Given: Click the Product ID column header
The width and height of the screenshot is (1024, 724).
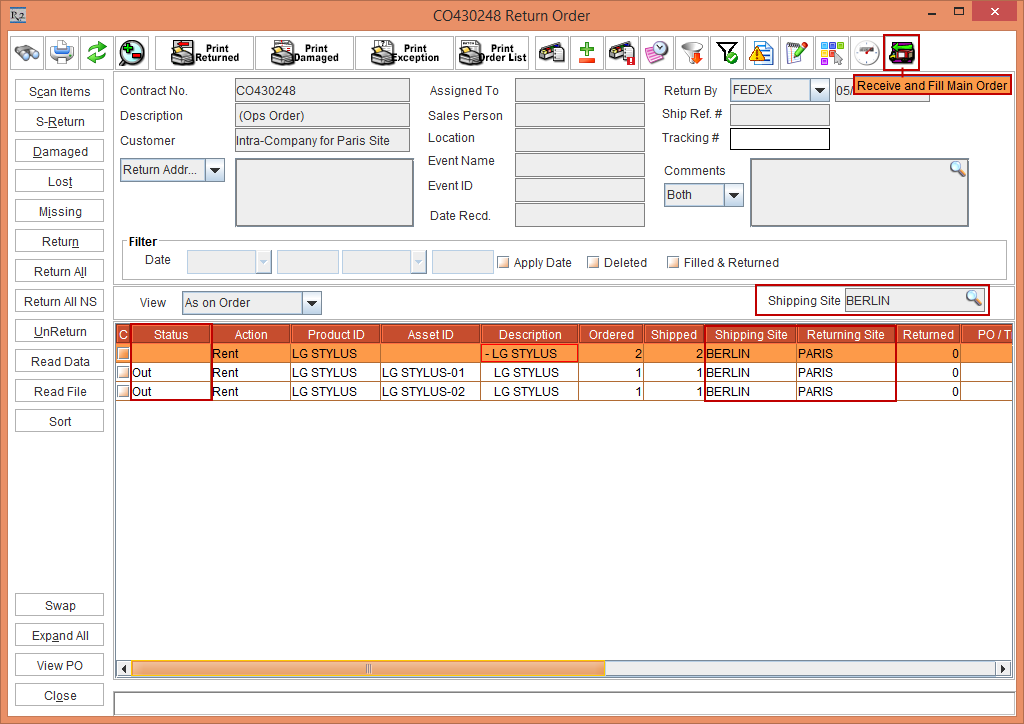Looking at the screenshot, I should (x=335, y=334).
